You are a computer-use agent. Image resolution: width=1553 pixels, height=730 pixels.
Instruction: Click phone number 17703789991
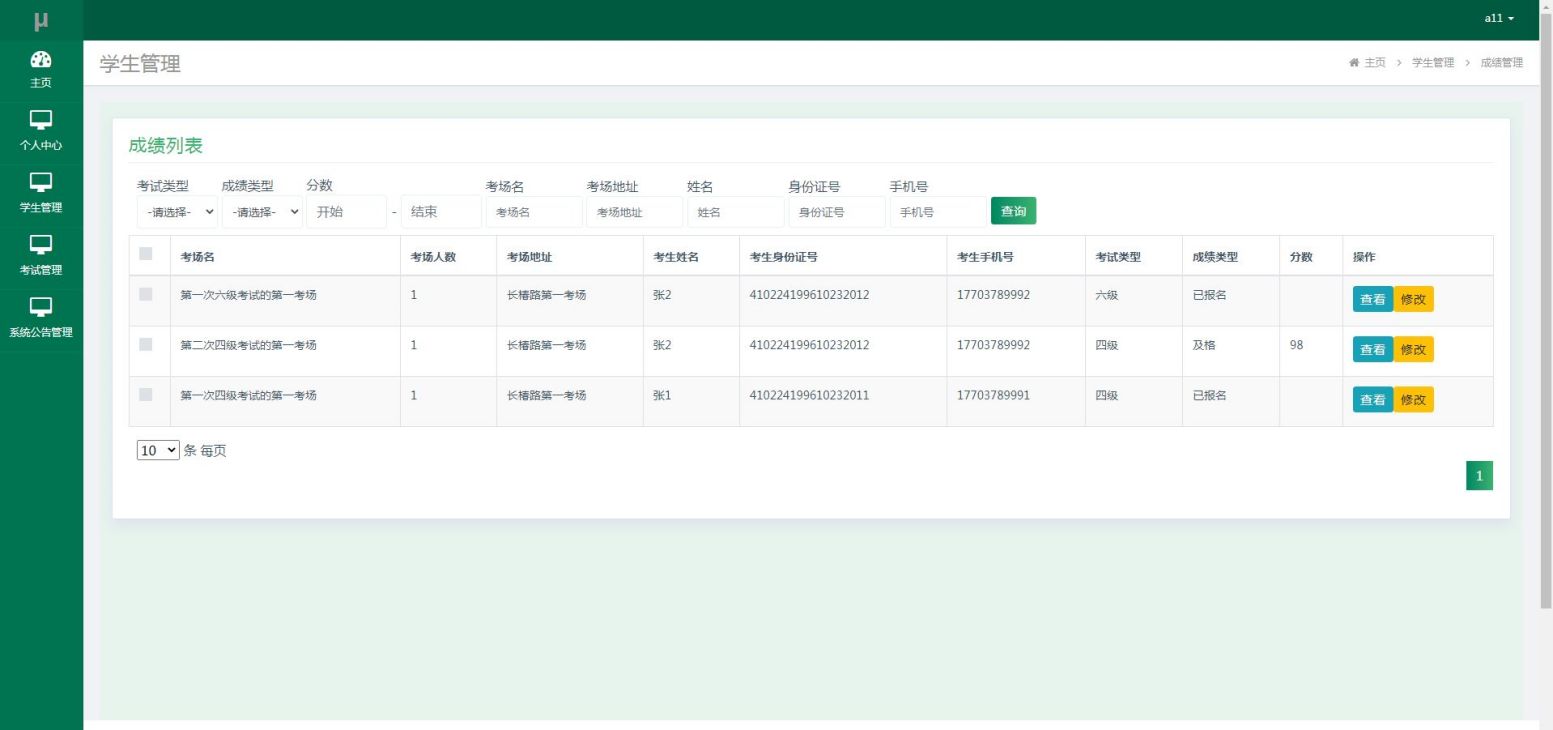pyautogui.click(x=993, y=395)
